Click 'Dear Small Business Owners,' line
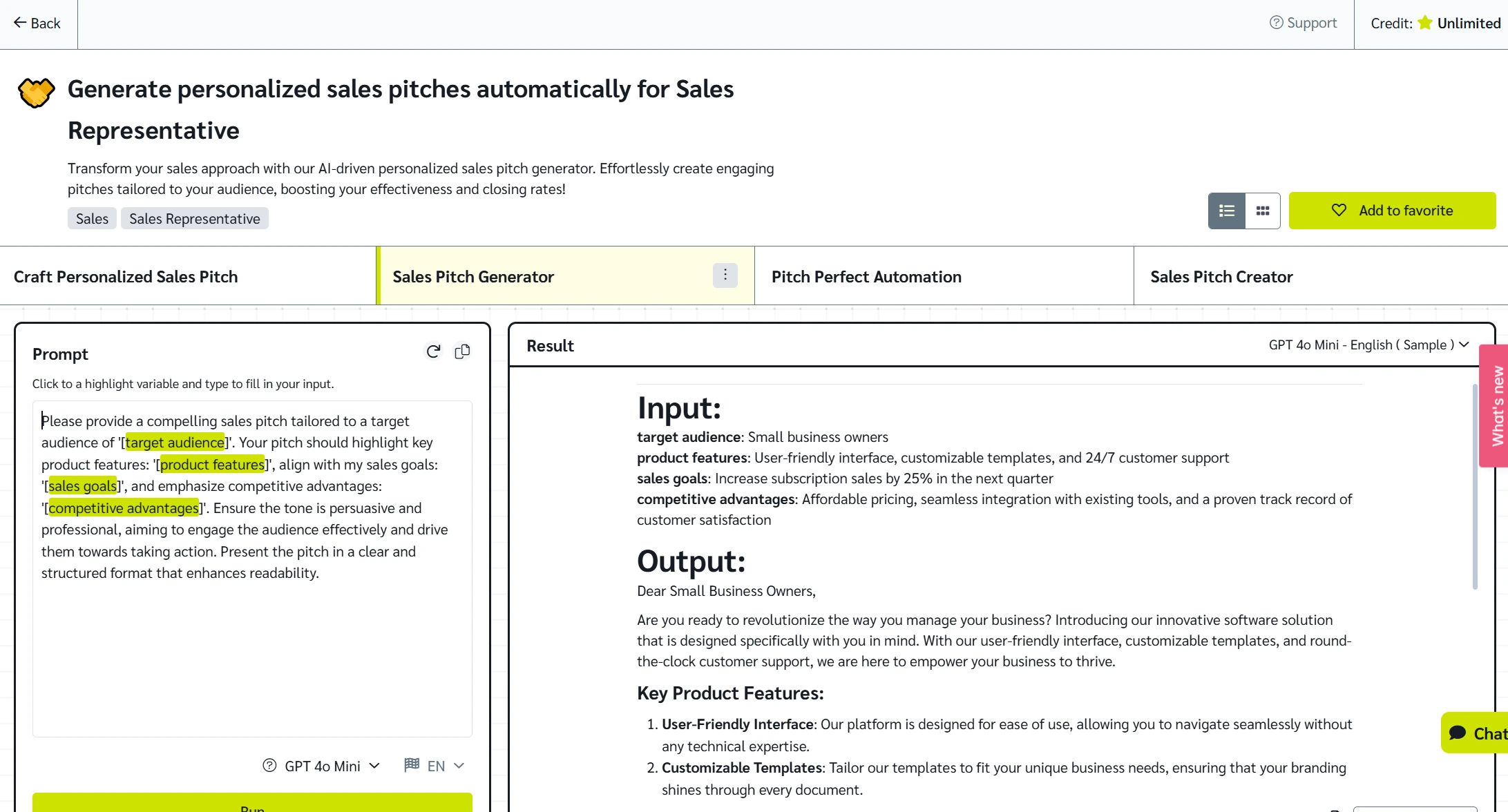Image resolution: width=1508 pixels, height=812 pixels. (726, 591)
